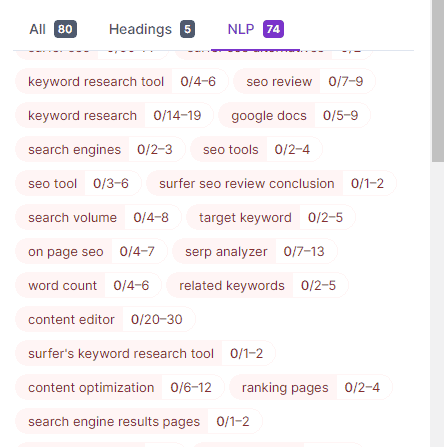Click 'search engine results pages' chip
Viewport: 444px width, 447px height.
[x=139, y=421]
